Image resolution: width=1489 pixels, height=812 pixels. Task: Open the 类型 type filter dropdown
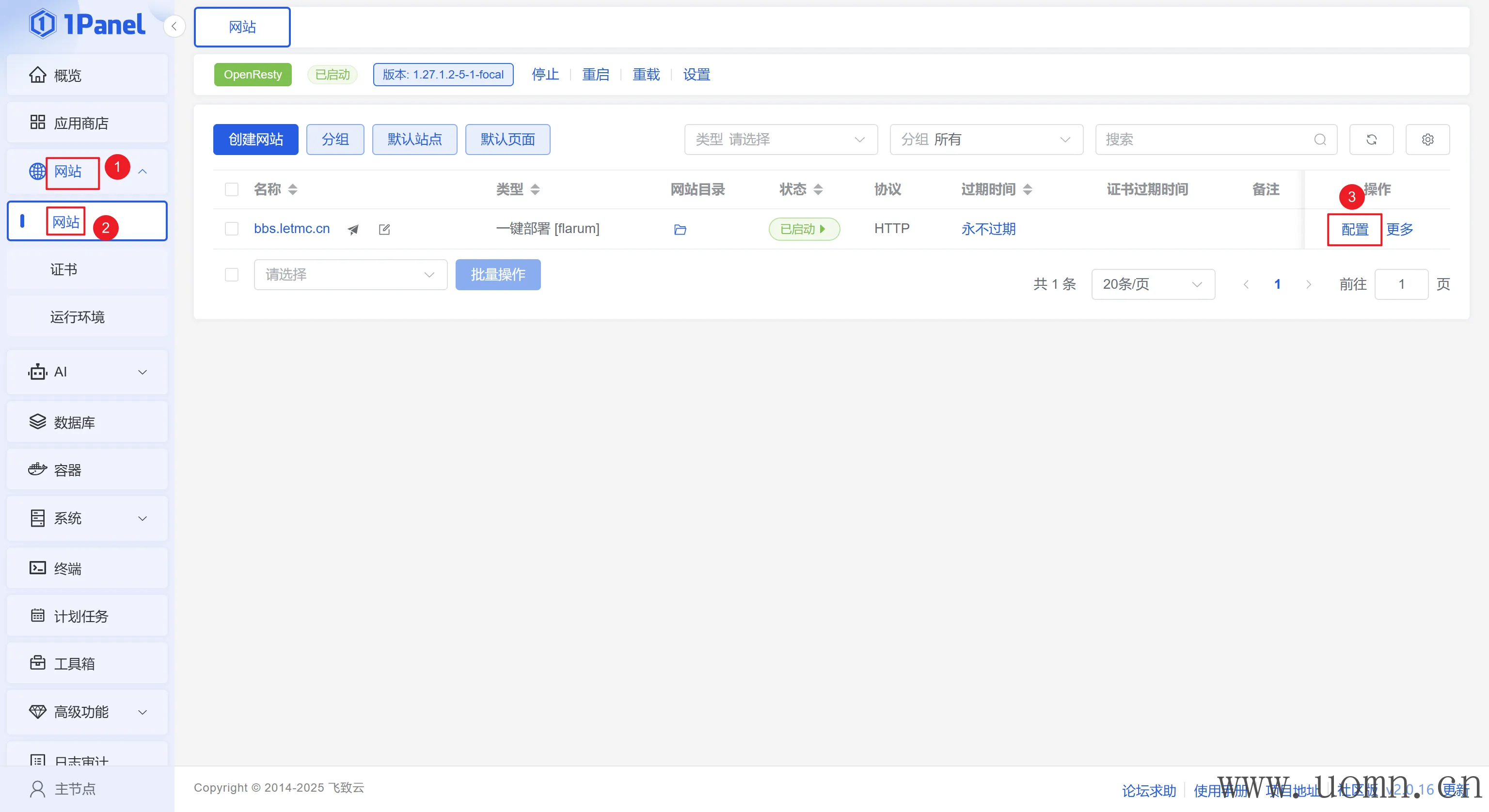(x=780, y=139)
